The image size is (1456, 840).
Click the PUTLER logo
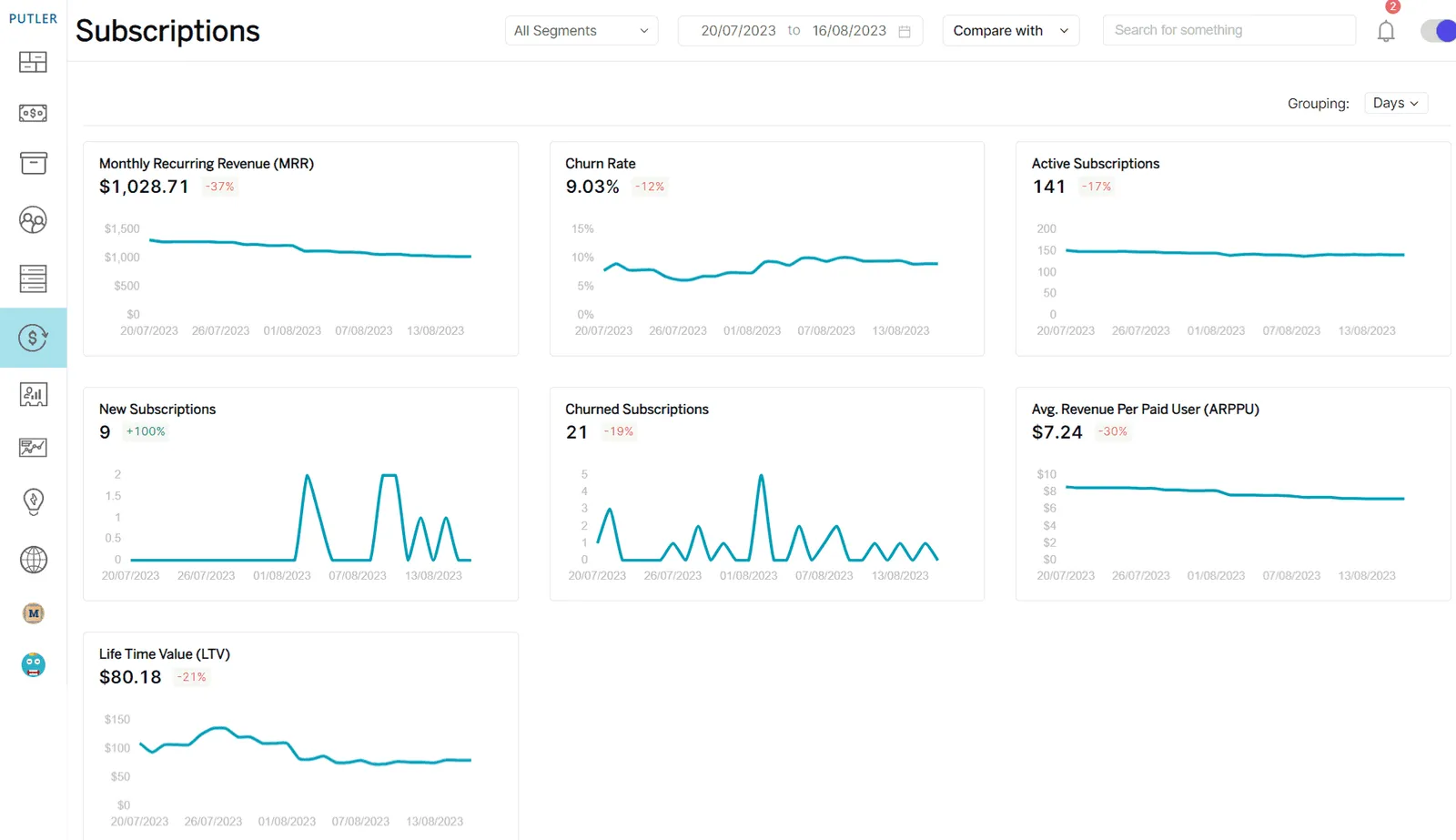click(x=33, y=18)
